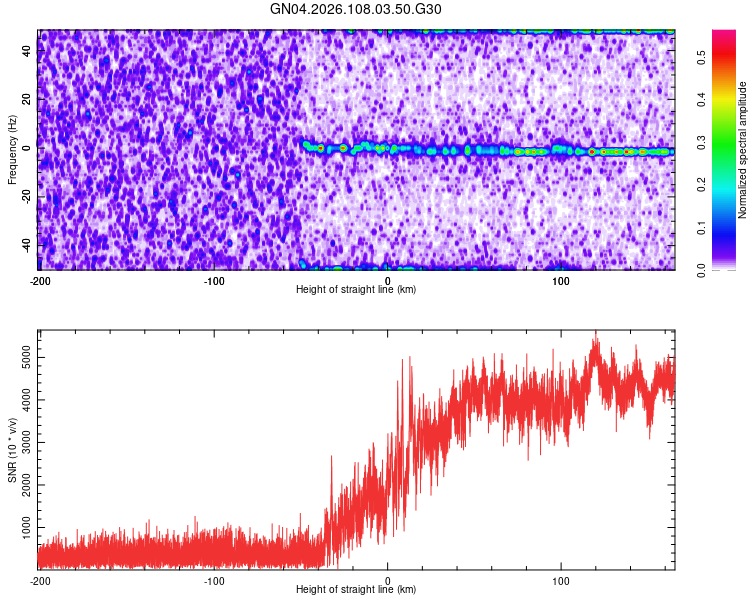Click the -200 tick under the spectrogram
This screenshot has width=750, height=600.
pyautogui.click(x=40, y=281)
